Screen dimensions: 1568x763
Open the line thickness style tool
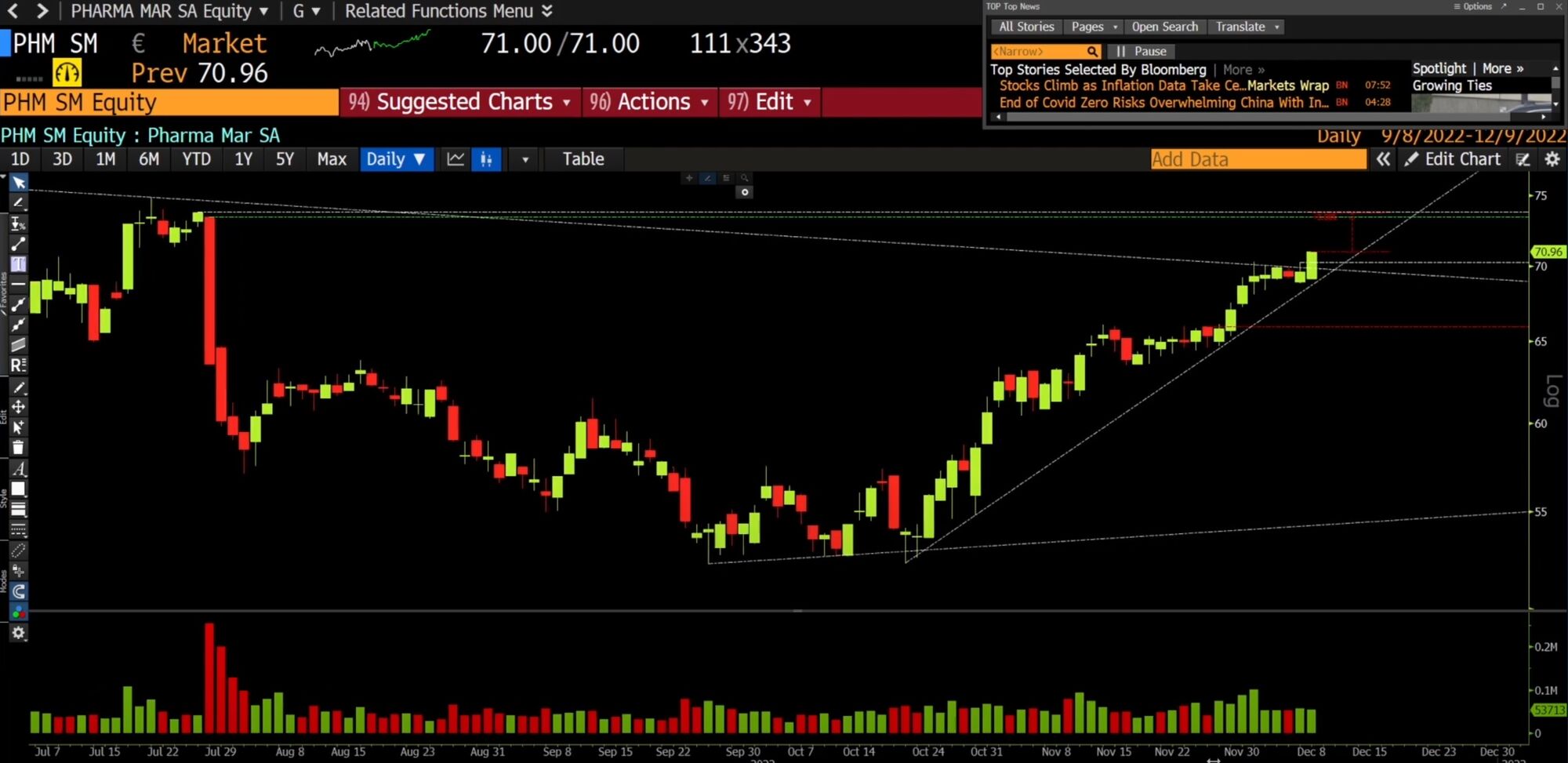click(18, 510)
